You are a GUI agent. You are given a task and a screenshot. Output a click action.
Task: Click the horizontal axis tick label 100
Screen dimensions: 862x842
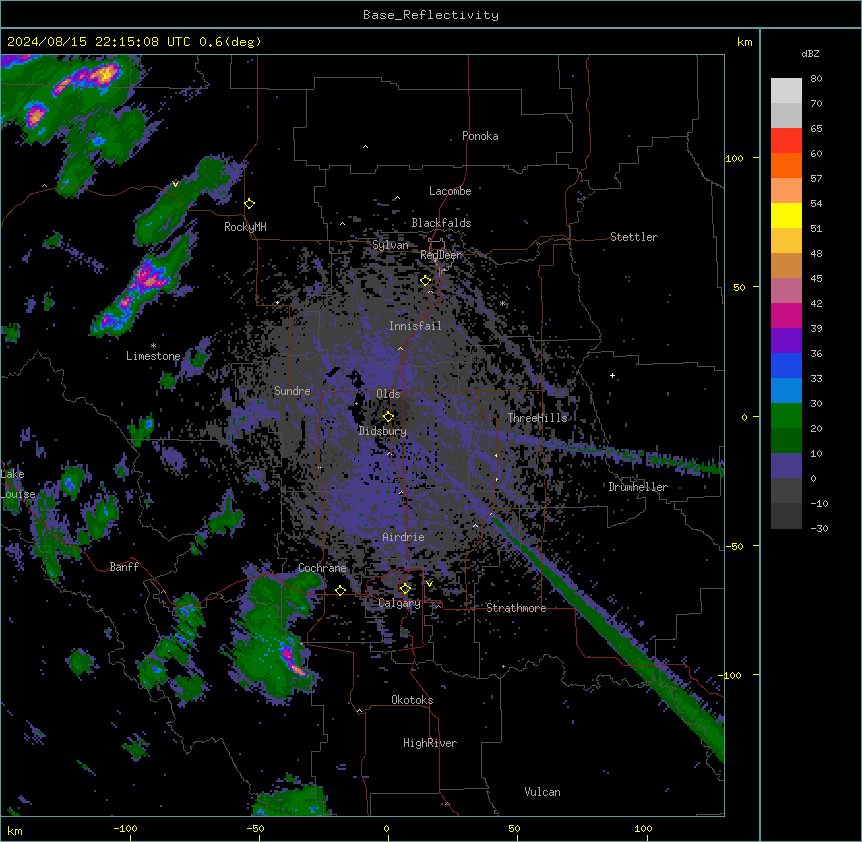click(643, 828)
